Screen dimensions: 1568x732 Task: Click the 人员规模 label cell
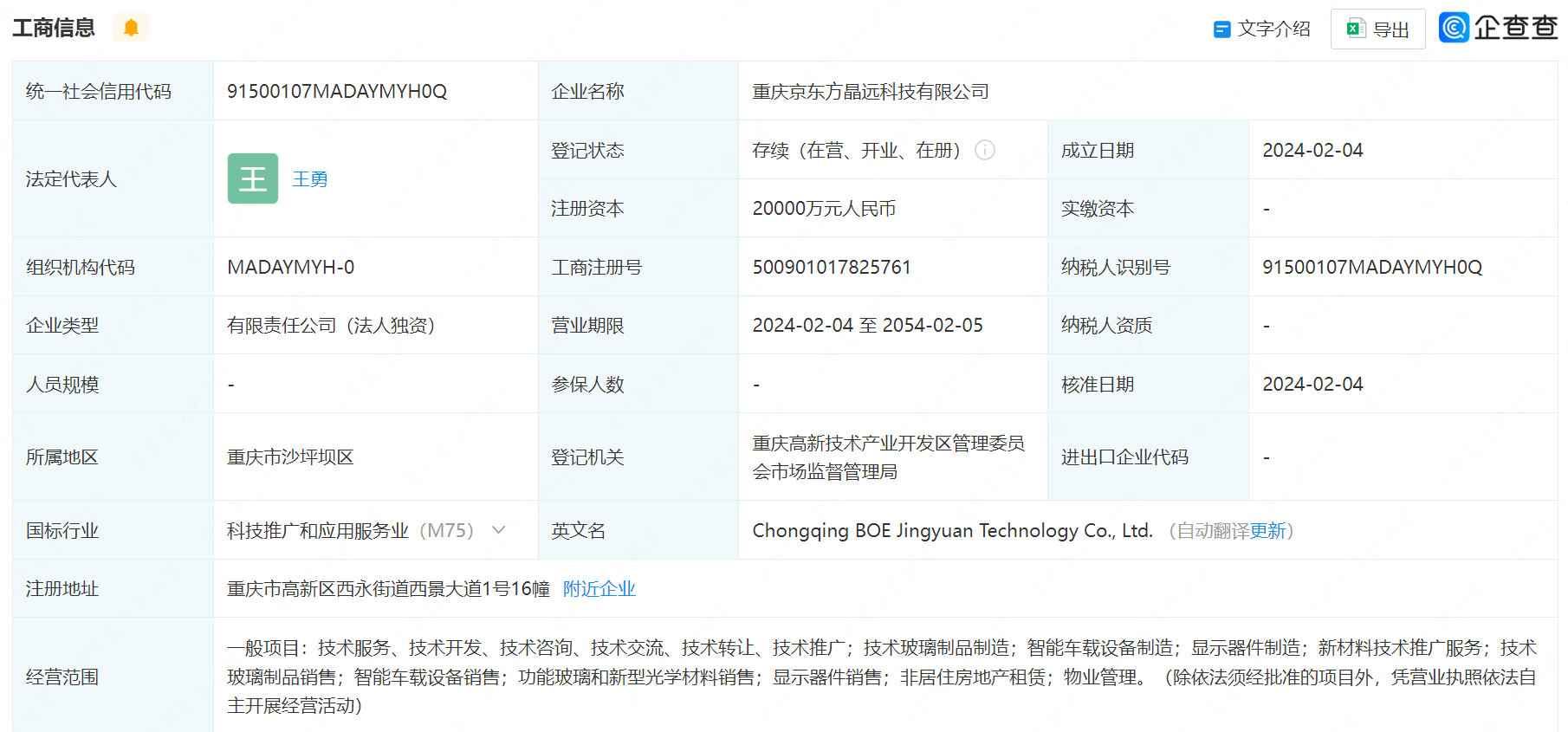tap(113, 384)
